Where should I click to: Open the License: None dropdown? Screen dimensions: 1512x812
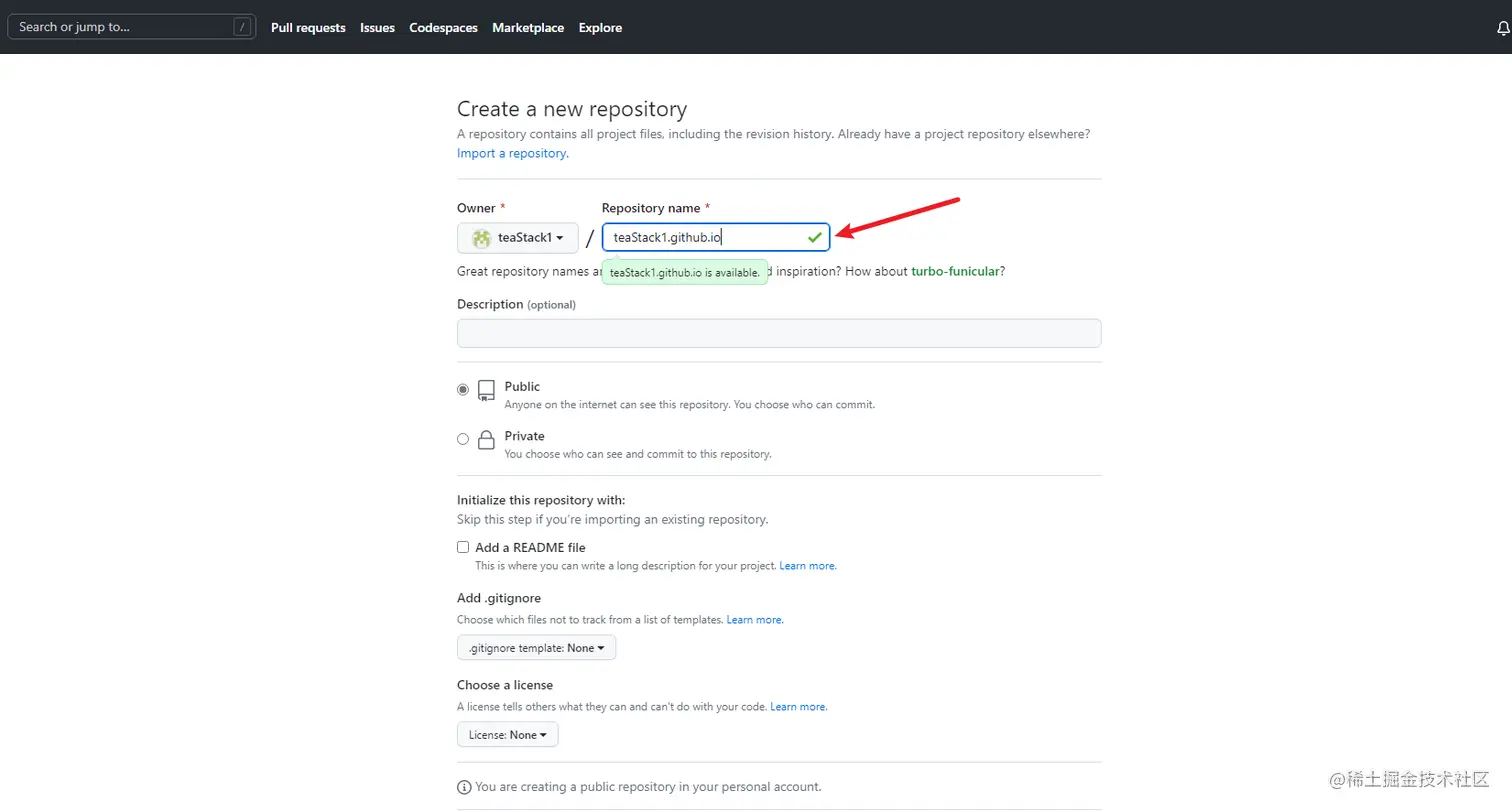point(508,735)
